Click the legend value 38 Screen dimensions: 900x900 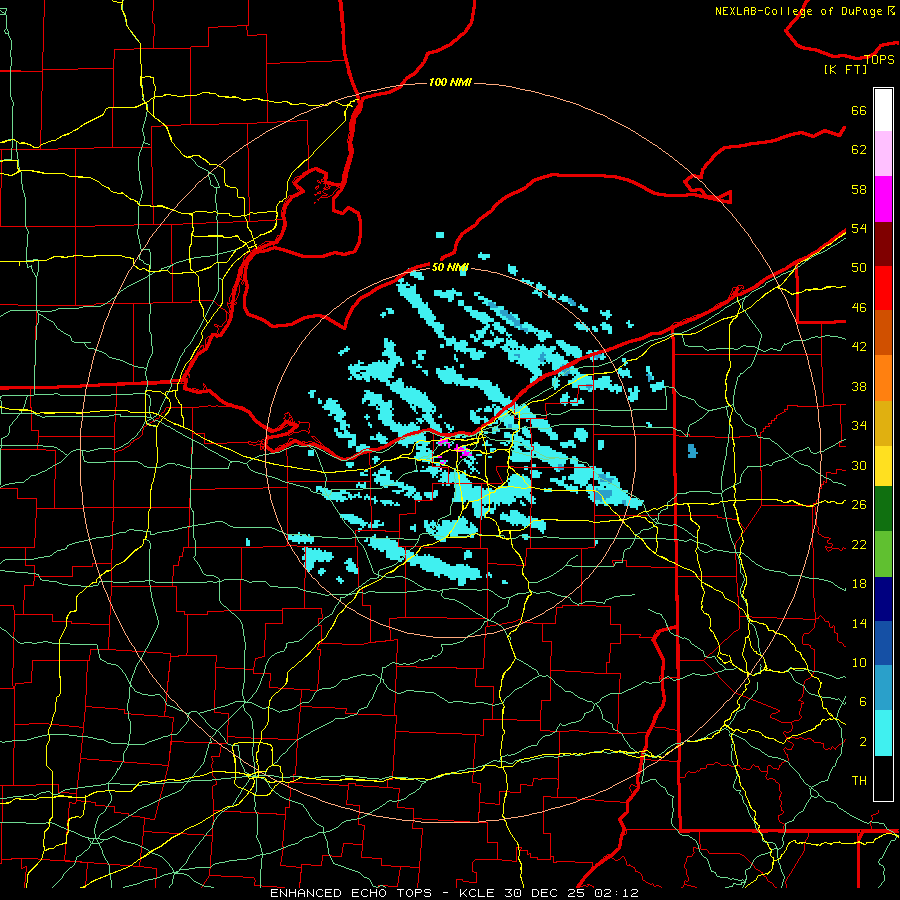pos(859,386)
